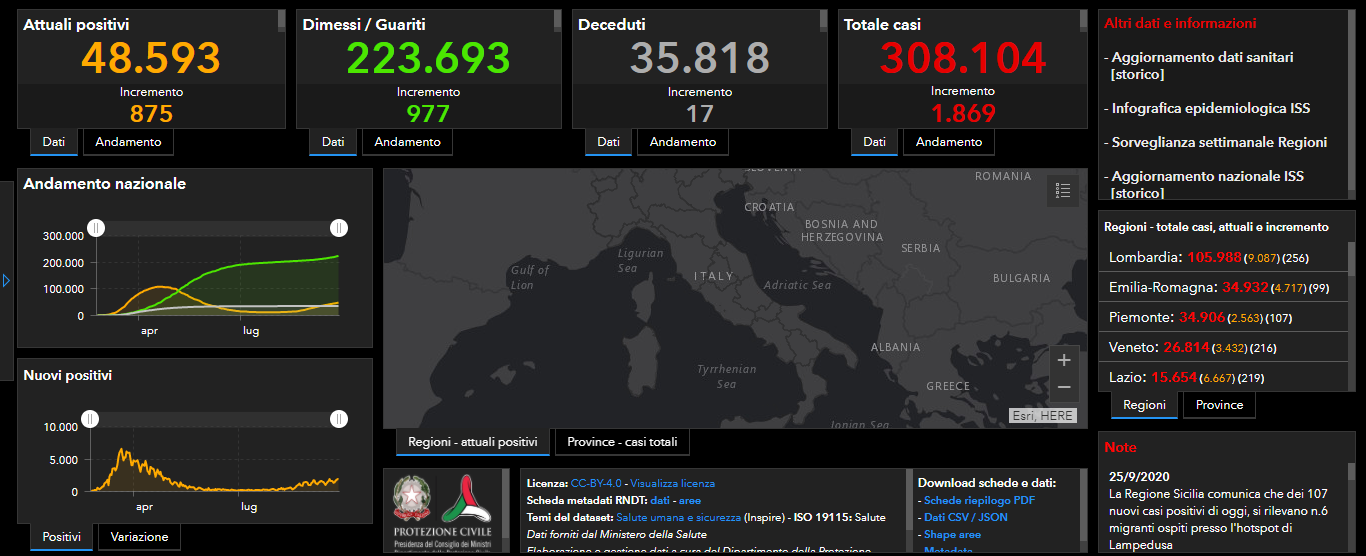Image resolution: width=1366 pixels, height=556 pixels.
Task: Switch to Andamento tab under Attuali positivi
Action: (x=128, y=142)
